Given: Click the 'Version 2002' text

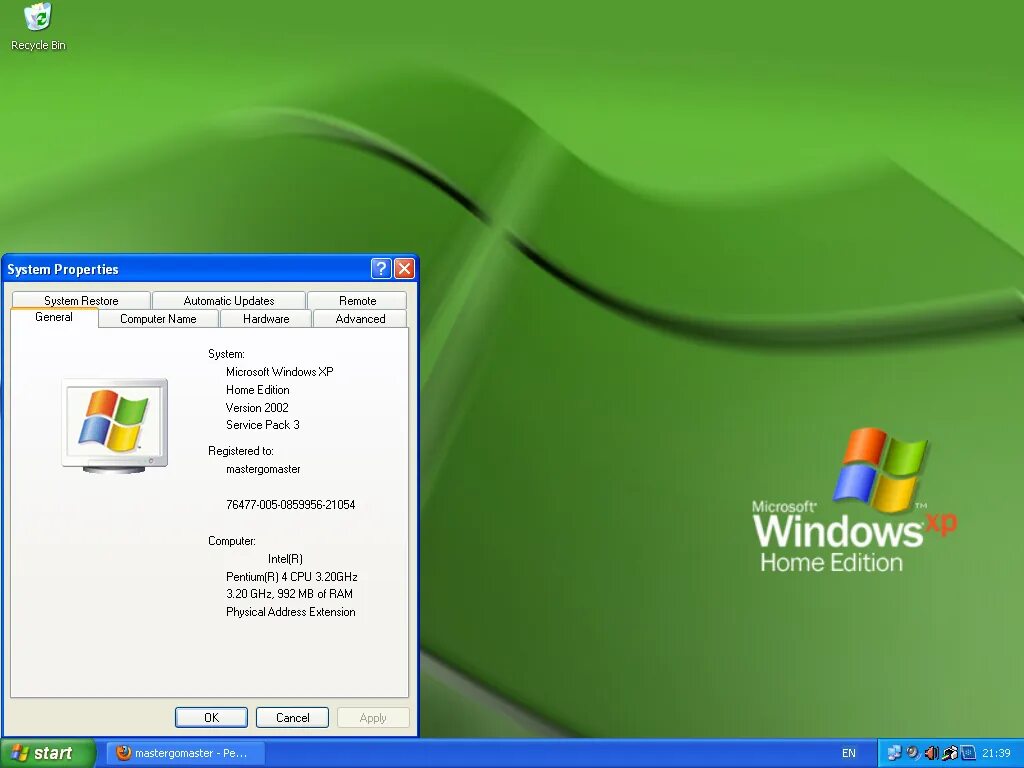Looking at the screenshot, I should [257, 408].
